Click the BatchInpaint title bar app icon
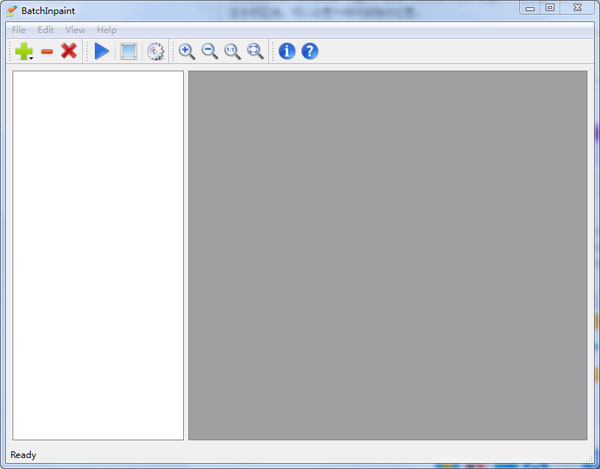Viewport: 600px width, 469px height. (x=12, y=11)
